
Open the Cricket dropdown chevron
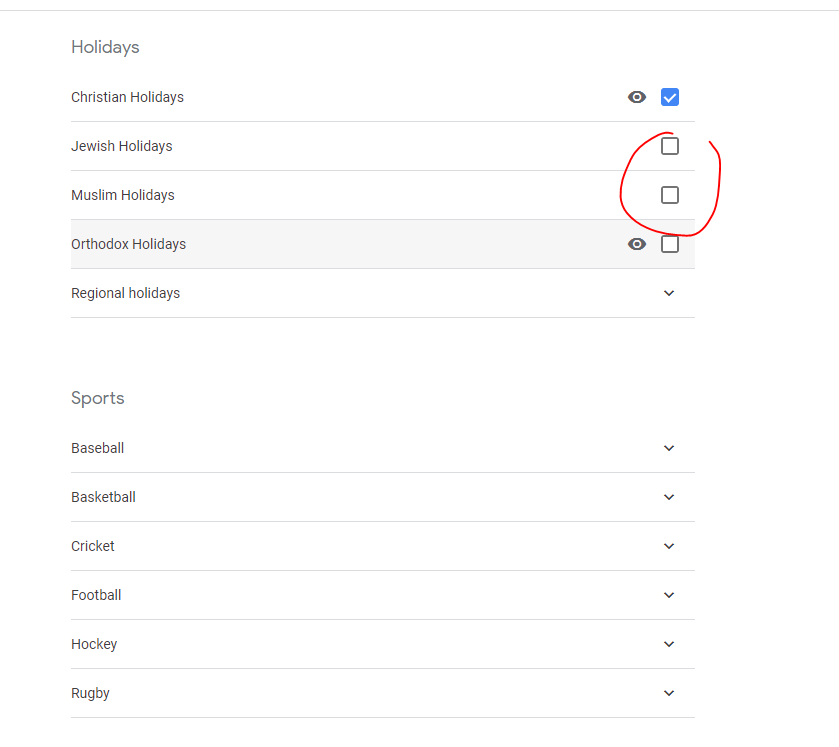pyautogui.click(x=669, y=546)
